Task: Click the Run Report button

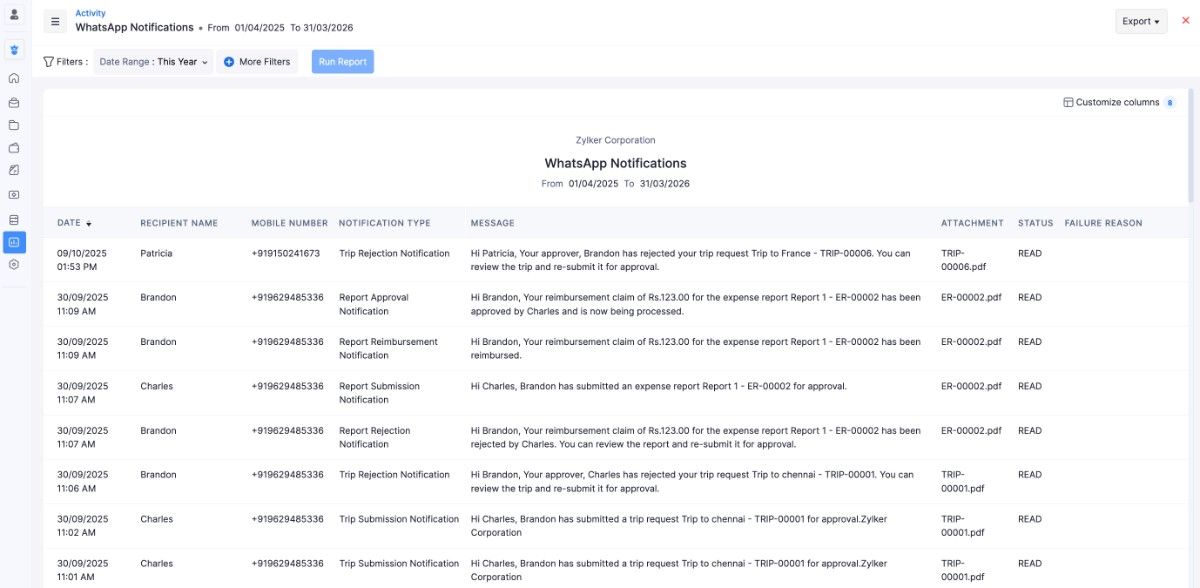Action: pyautogui.click(x=342, y=61)
